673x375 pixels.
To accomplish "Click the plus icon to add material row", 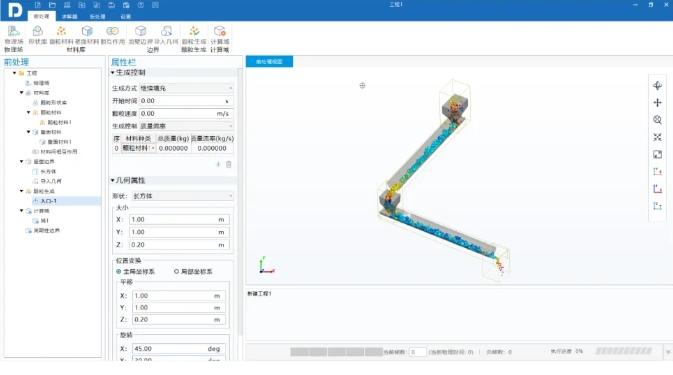I will (218, 164).
